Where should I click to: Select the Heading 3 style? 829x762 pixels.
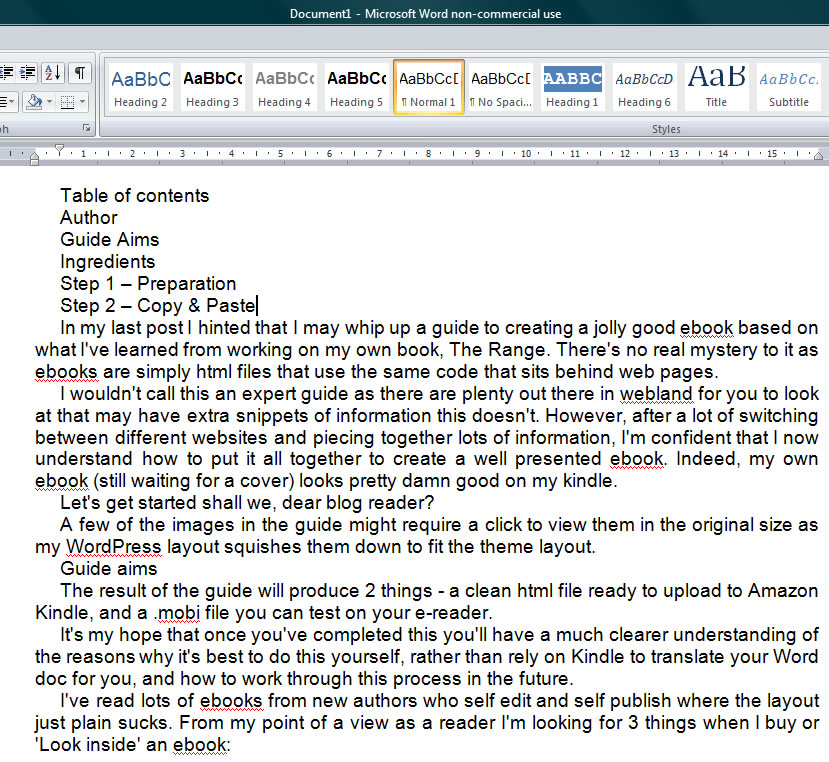click(212, 87)
